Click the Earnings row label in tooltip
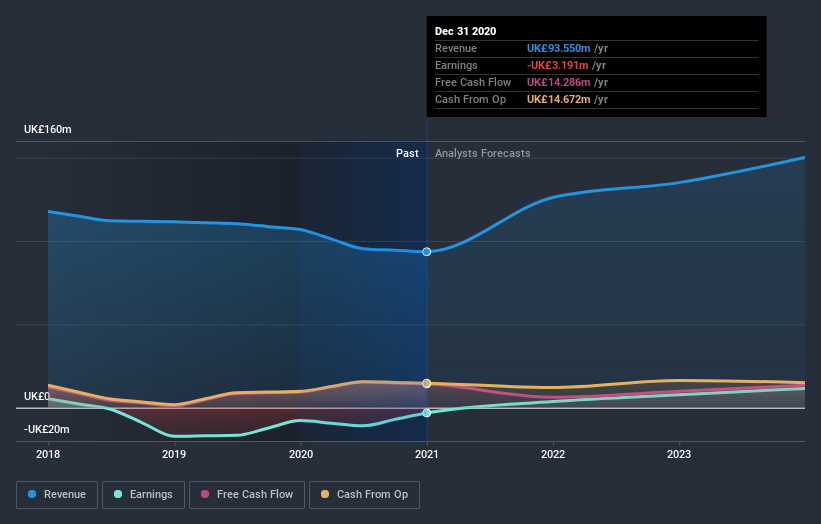This screenshot has height=524, width=821. coord(457,65)
